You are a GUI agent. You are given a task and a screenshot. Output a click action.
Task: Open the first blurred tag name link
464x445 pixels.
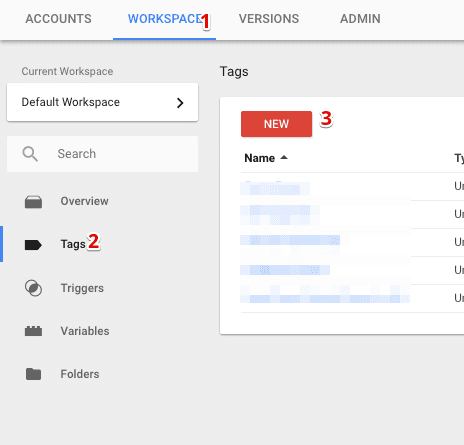(x=275, y=188)
